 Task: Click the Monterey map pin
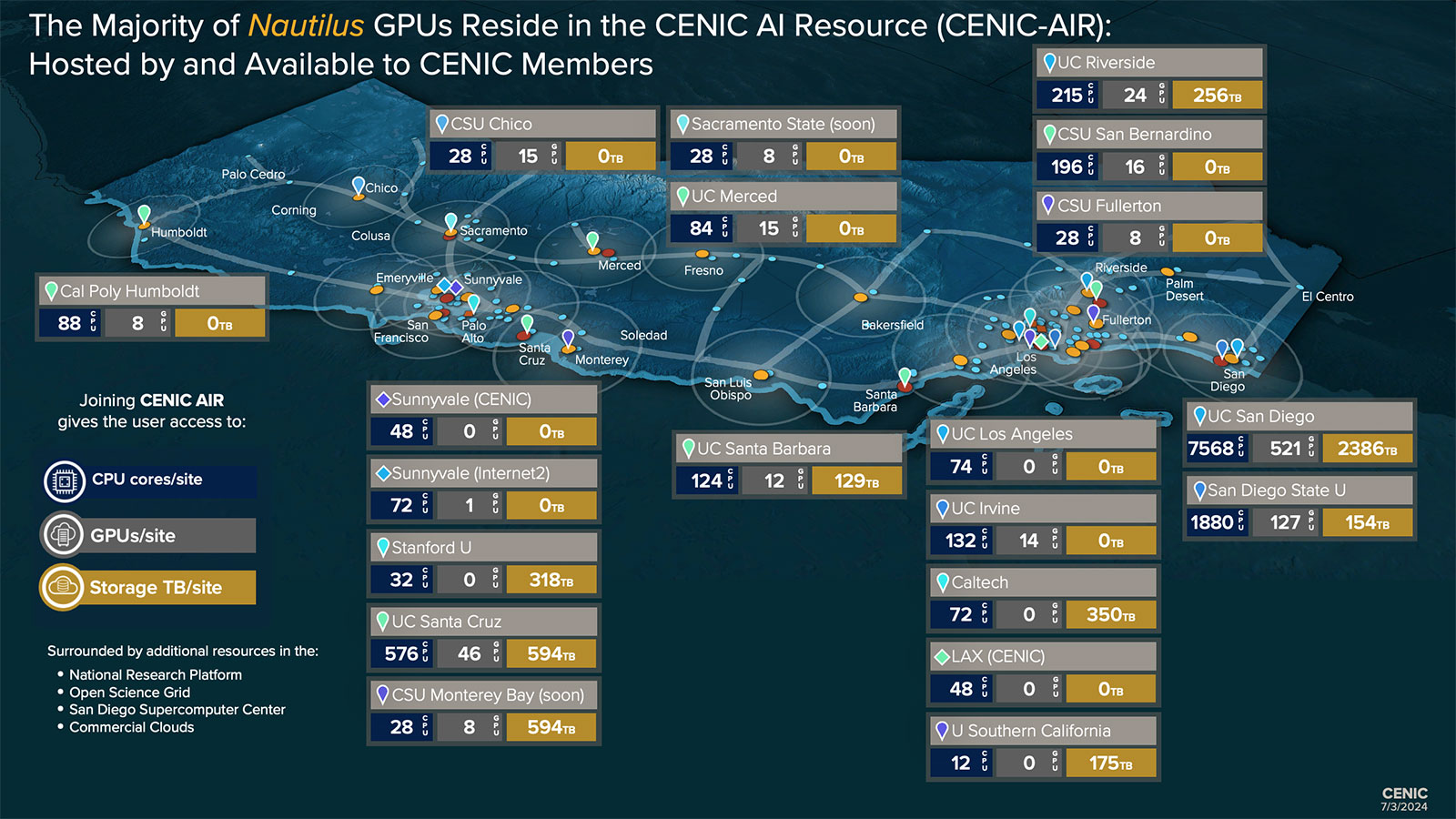(x=569, y=339)
